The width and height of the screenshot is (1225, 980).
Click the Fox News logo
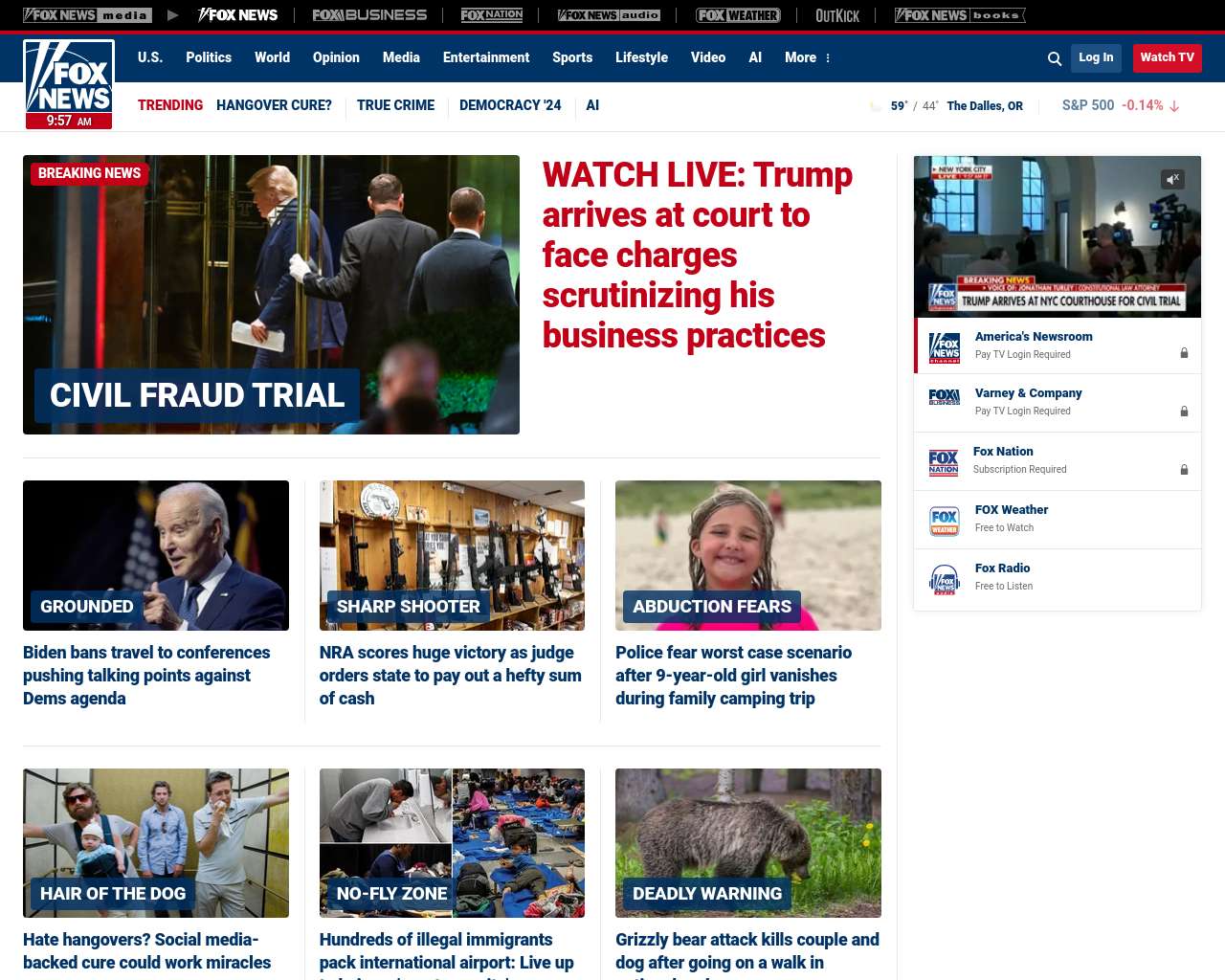pos(69,84)
